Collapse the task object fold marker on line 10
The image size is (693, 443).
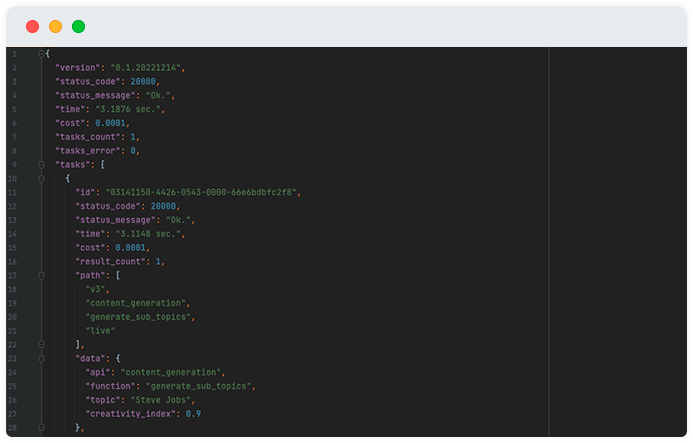tap(41, 179)
